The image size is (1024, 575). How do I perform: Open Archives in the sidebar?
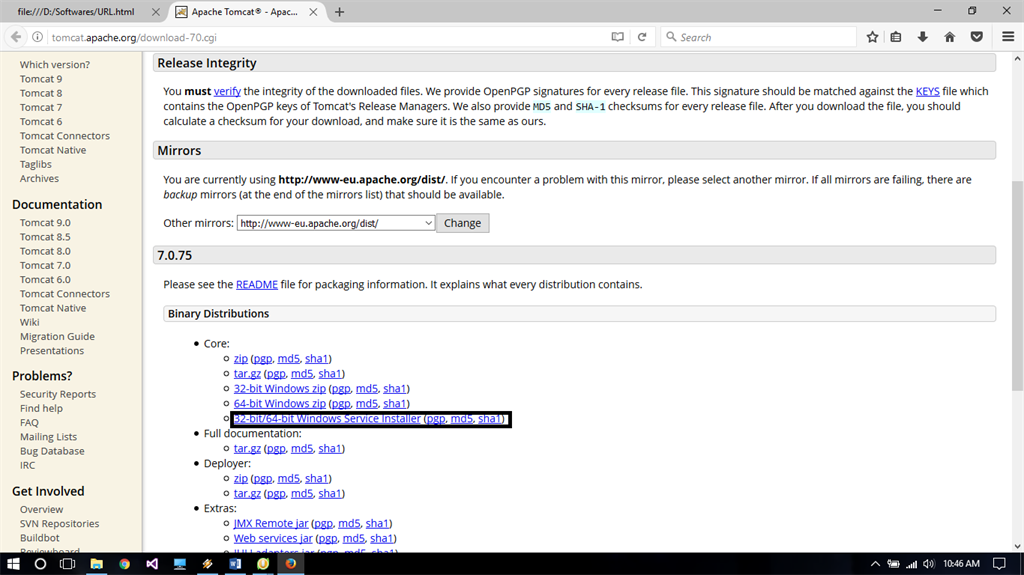39,179
